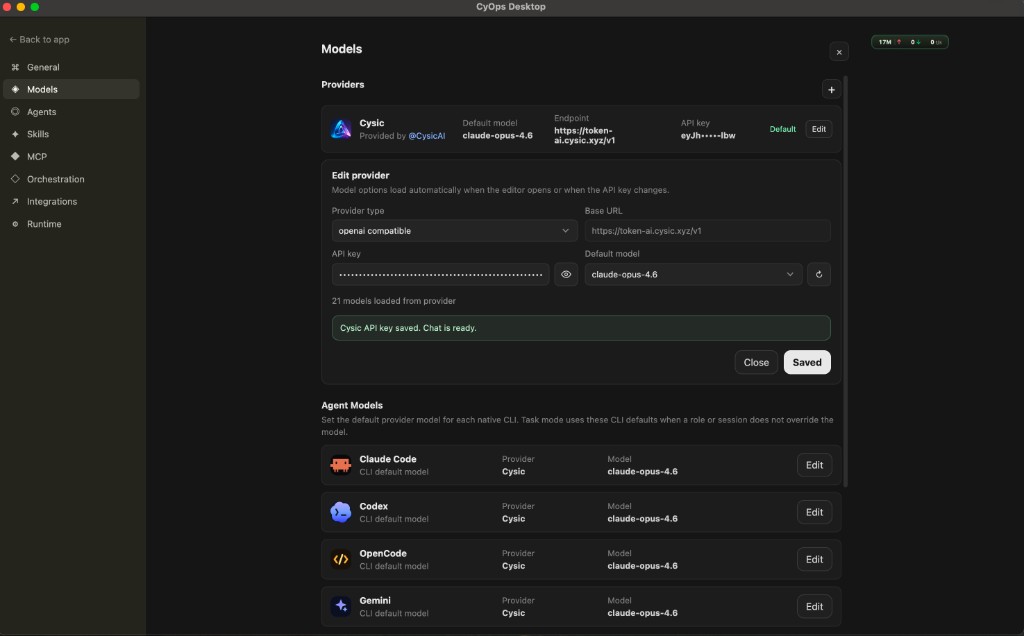Reveal API key with eye icon
The width and height of the screenshot is (1024, 636).
point(566,274)
